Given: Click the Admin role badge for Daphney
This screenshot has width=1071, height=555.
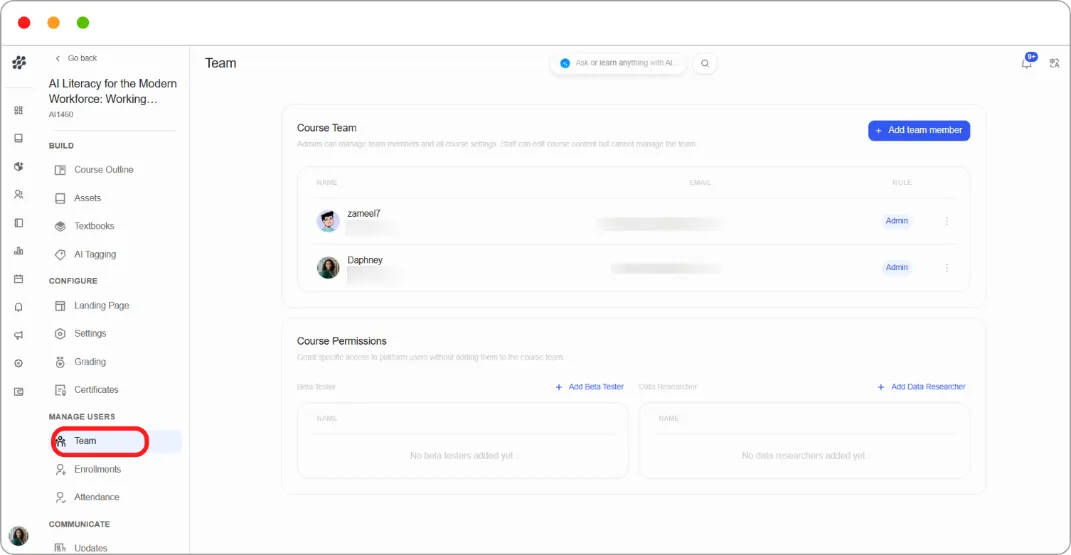Looking at the screenshot, I should [x=896, y=267].
